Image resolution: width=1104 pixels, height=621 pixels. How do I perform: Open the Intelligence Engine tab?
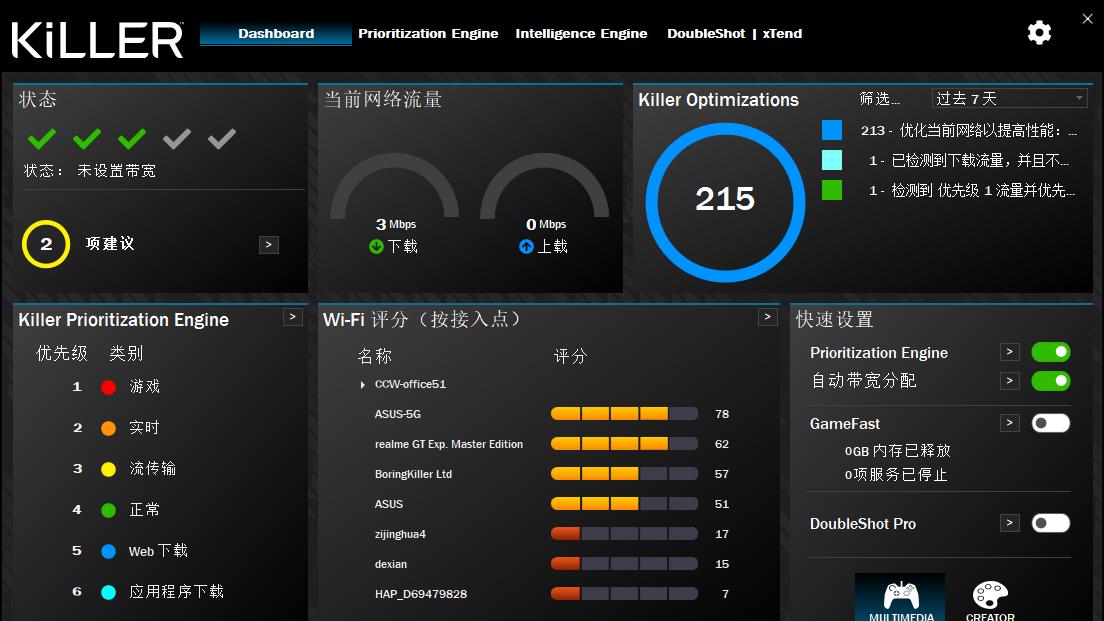click(581, 33)
